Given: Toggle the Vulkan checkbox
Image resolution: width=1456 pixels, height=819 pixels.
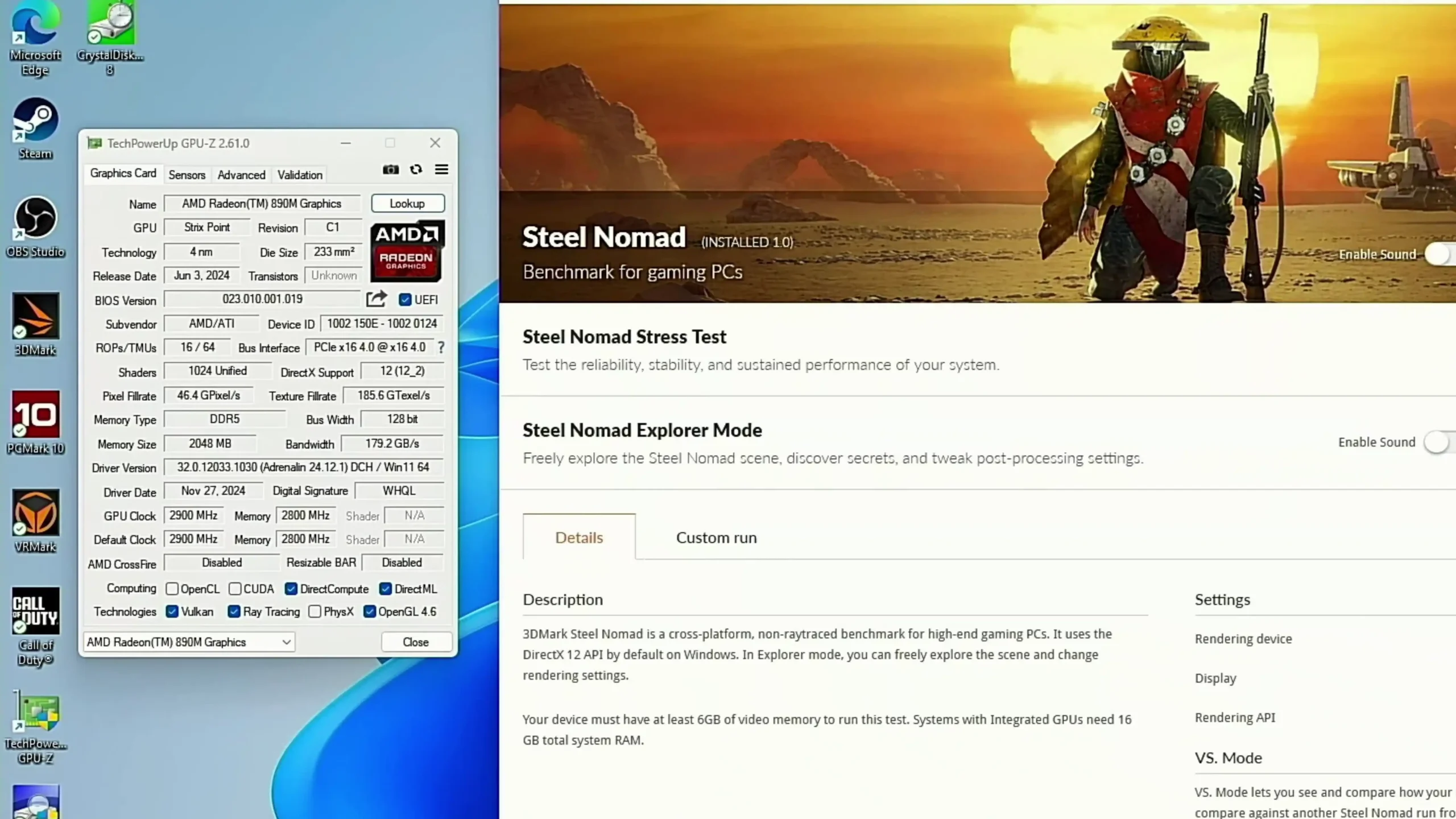Looking at the screenshot, I should (x=172, y=611).
